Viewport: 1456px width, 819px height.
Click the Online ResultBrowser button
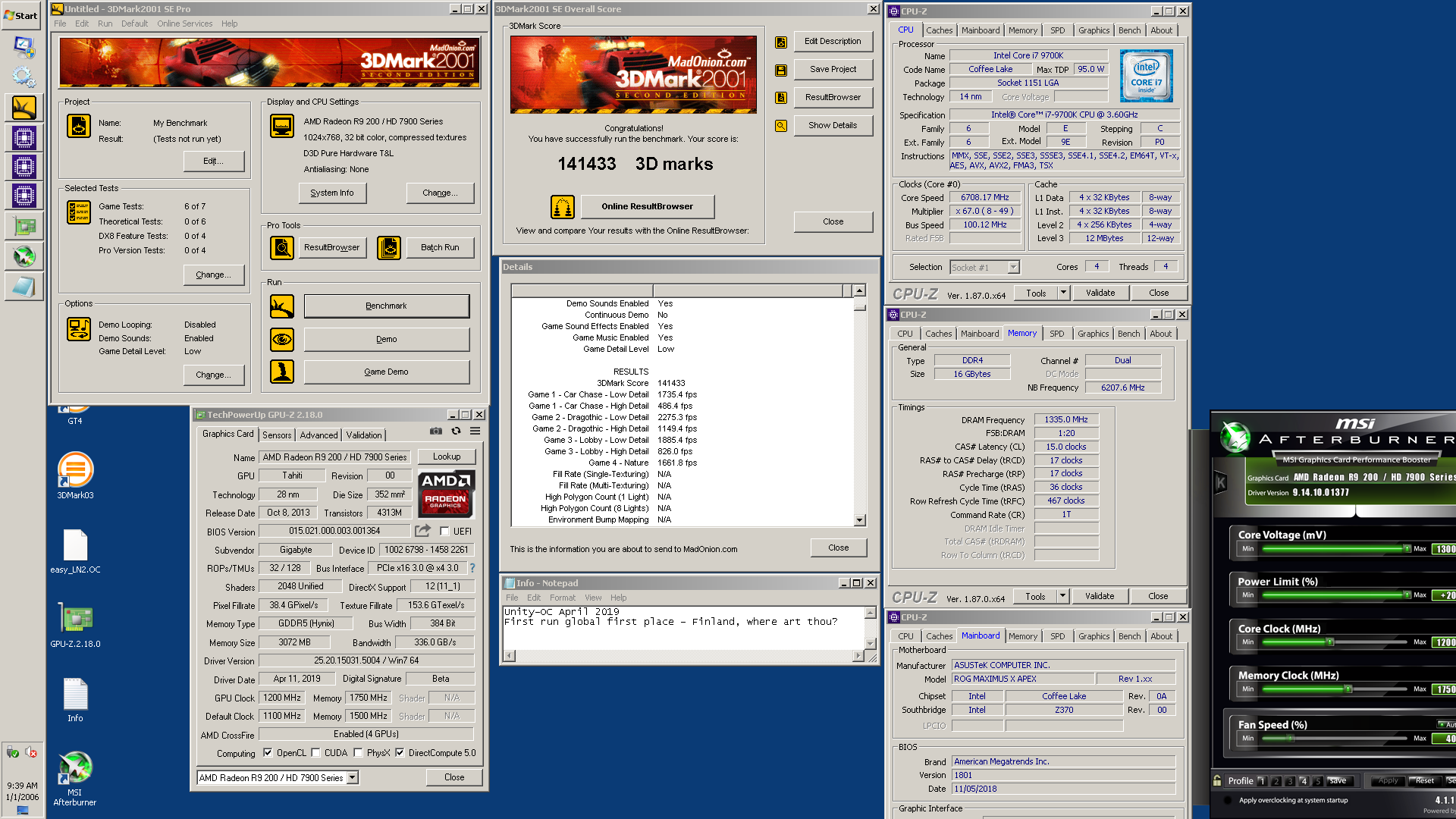[647, 206]
